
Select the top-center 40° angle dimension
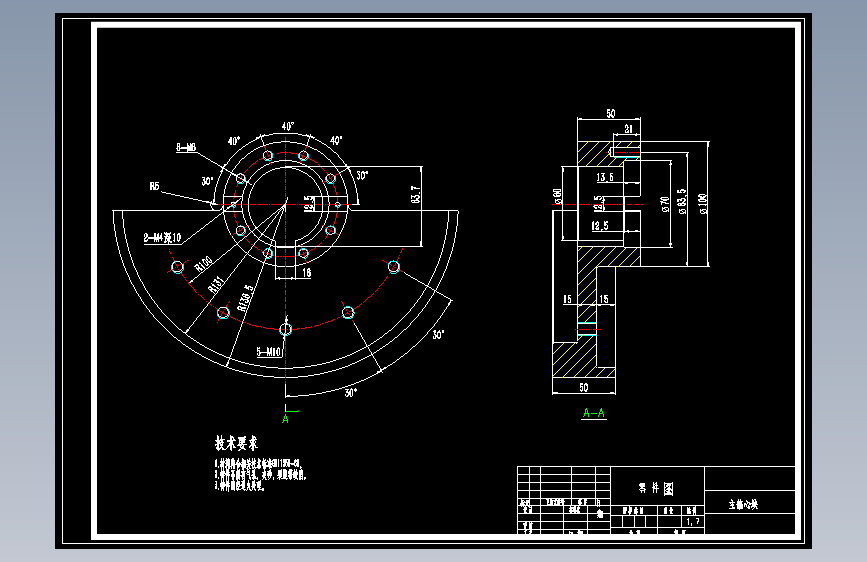[288, 126]
